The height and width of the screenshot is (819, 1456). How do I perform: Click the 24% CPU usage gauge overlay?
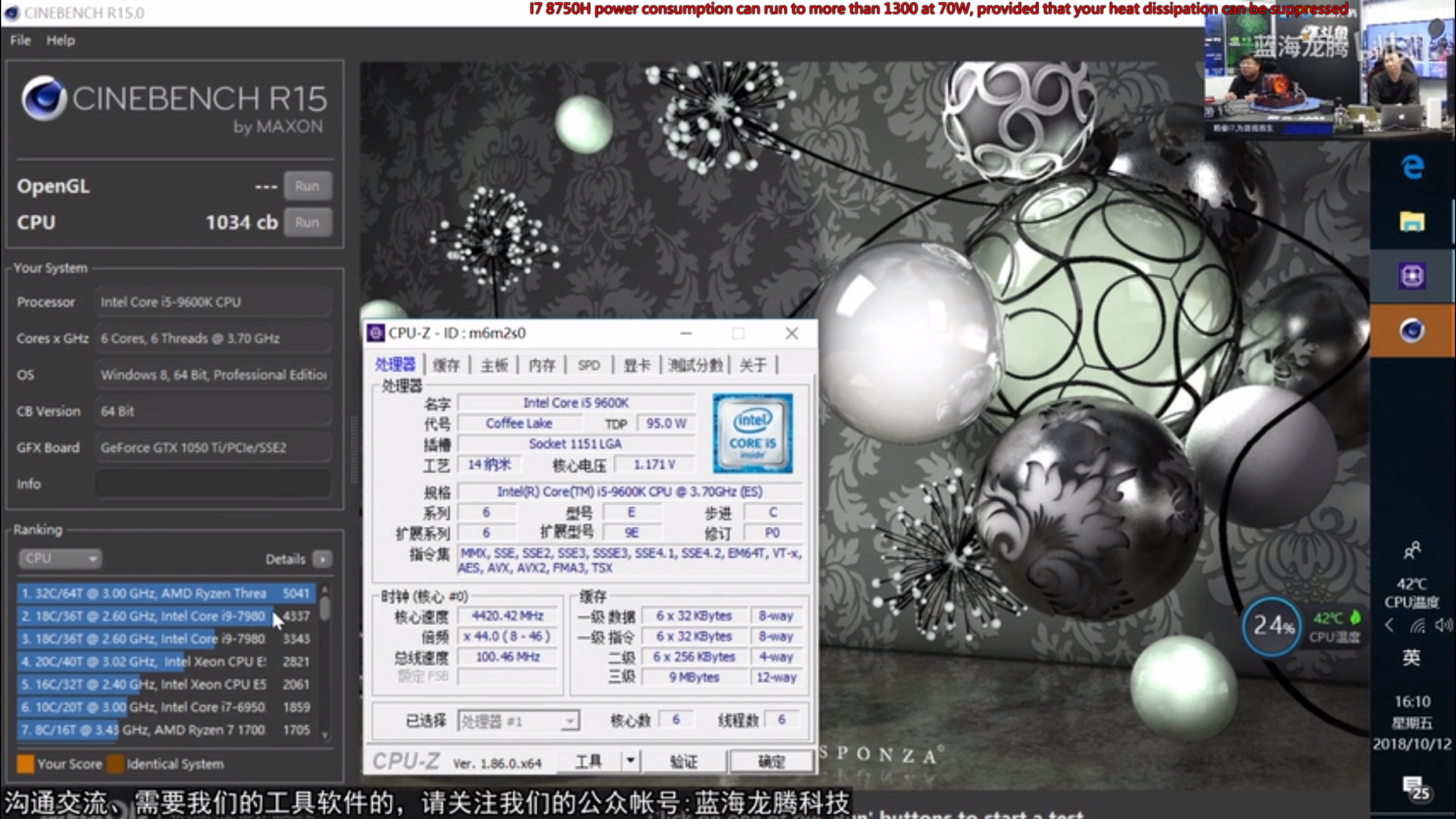coord(1271,626)
